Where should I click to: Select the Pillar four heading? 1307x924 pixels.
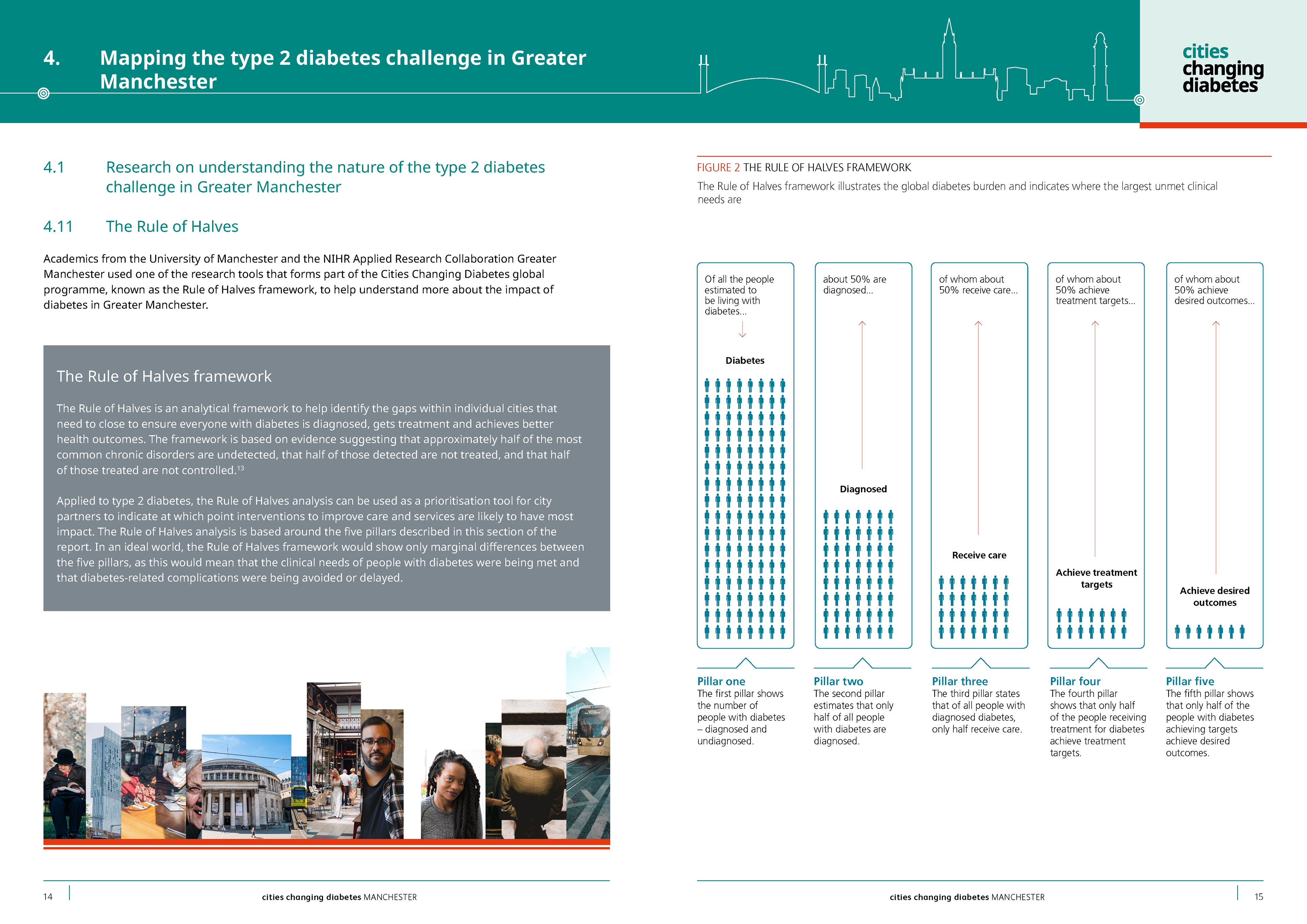coord(1075,681)
